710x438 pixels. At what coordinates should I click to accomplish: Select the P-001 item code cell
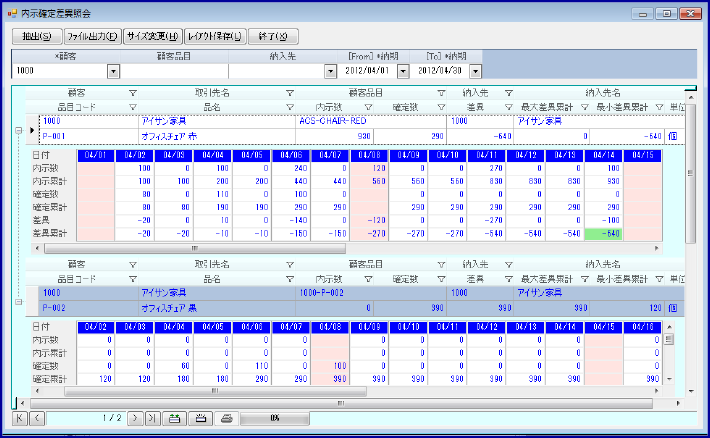[89, 136]
